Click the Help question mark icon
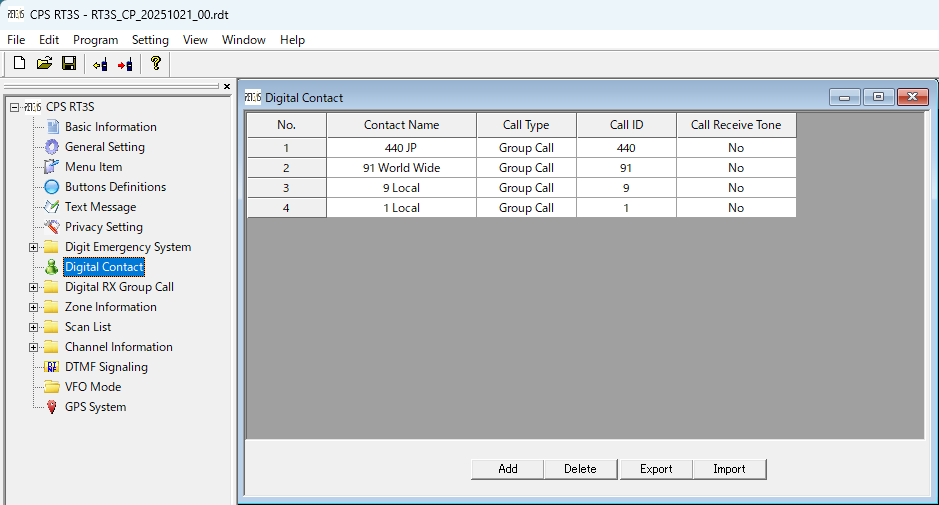Screen dimensions: 939x505 click(x=155, y=64)
